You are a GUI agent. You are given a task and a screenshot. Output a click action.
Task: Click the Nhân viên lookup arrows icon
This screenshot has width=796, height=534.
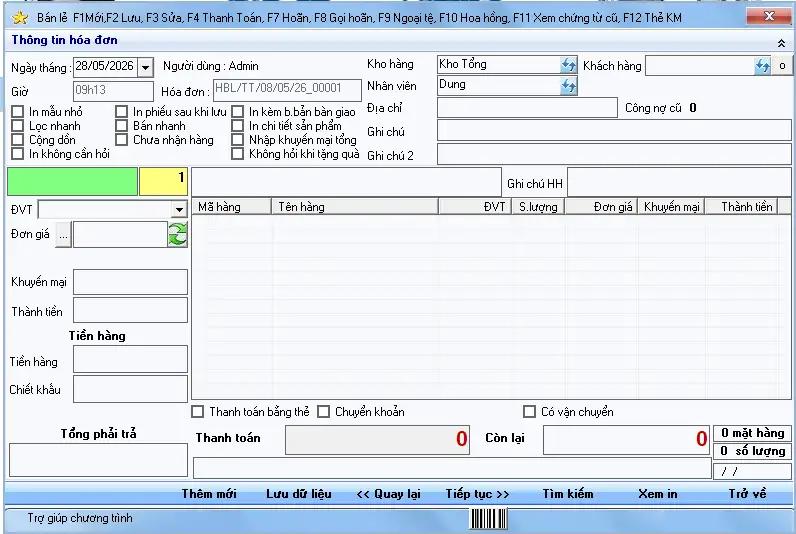tap(568, 86)
